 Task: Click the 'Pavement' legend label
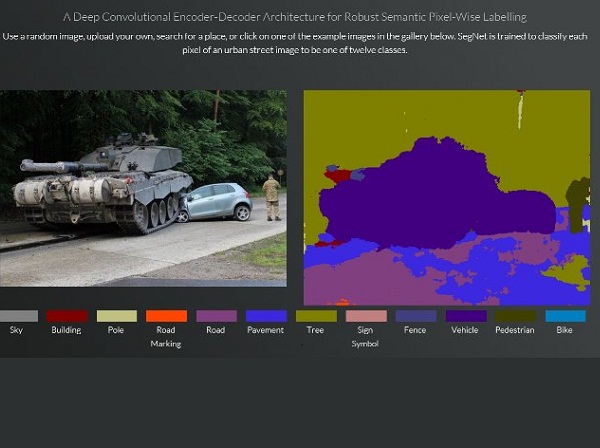[265, 330]
